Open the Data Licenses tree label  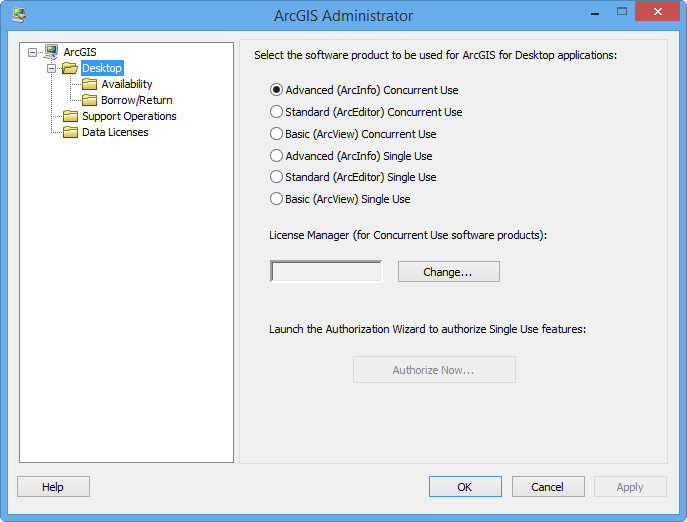tap(115, 132)
